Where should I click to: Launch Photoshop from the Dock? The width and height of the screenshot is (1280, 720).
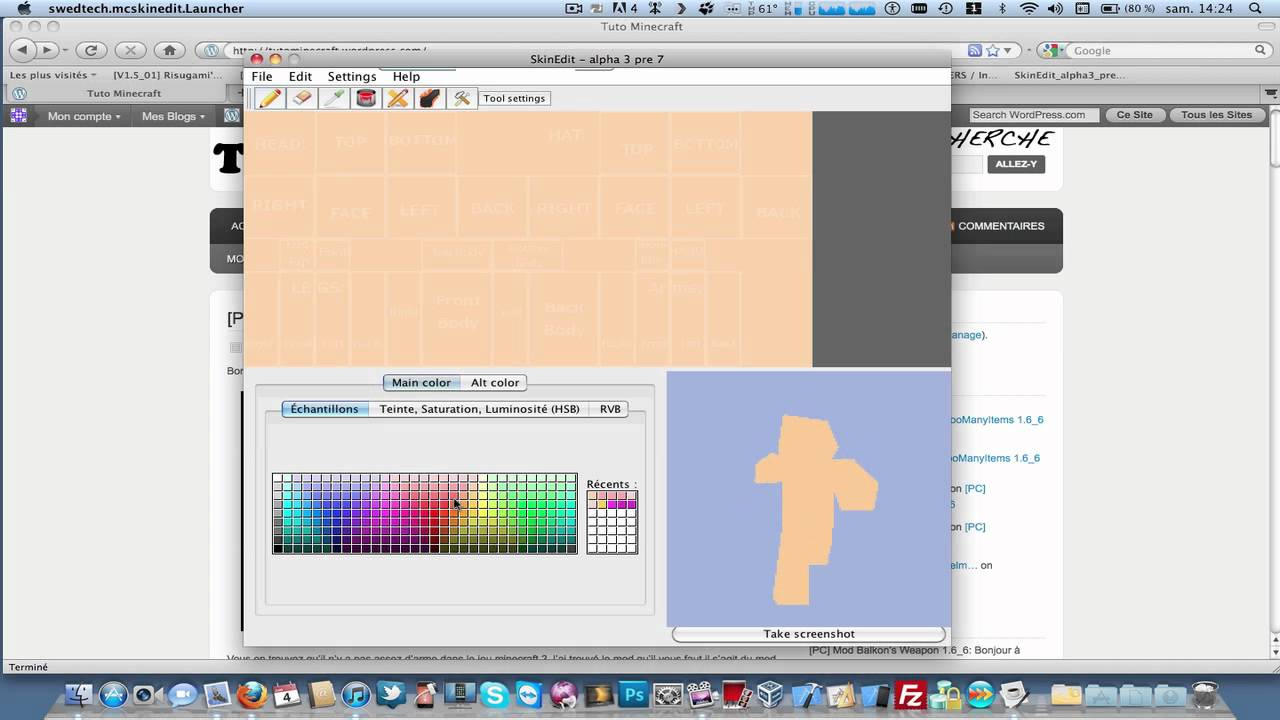pyautogui.click(x=633, y=694)
